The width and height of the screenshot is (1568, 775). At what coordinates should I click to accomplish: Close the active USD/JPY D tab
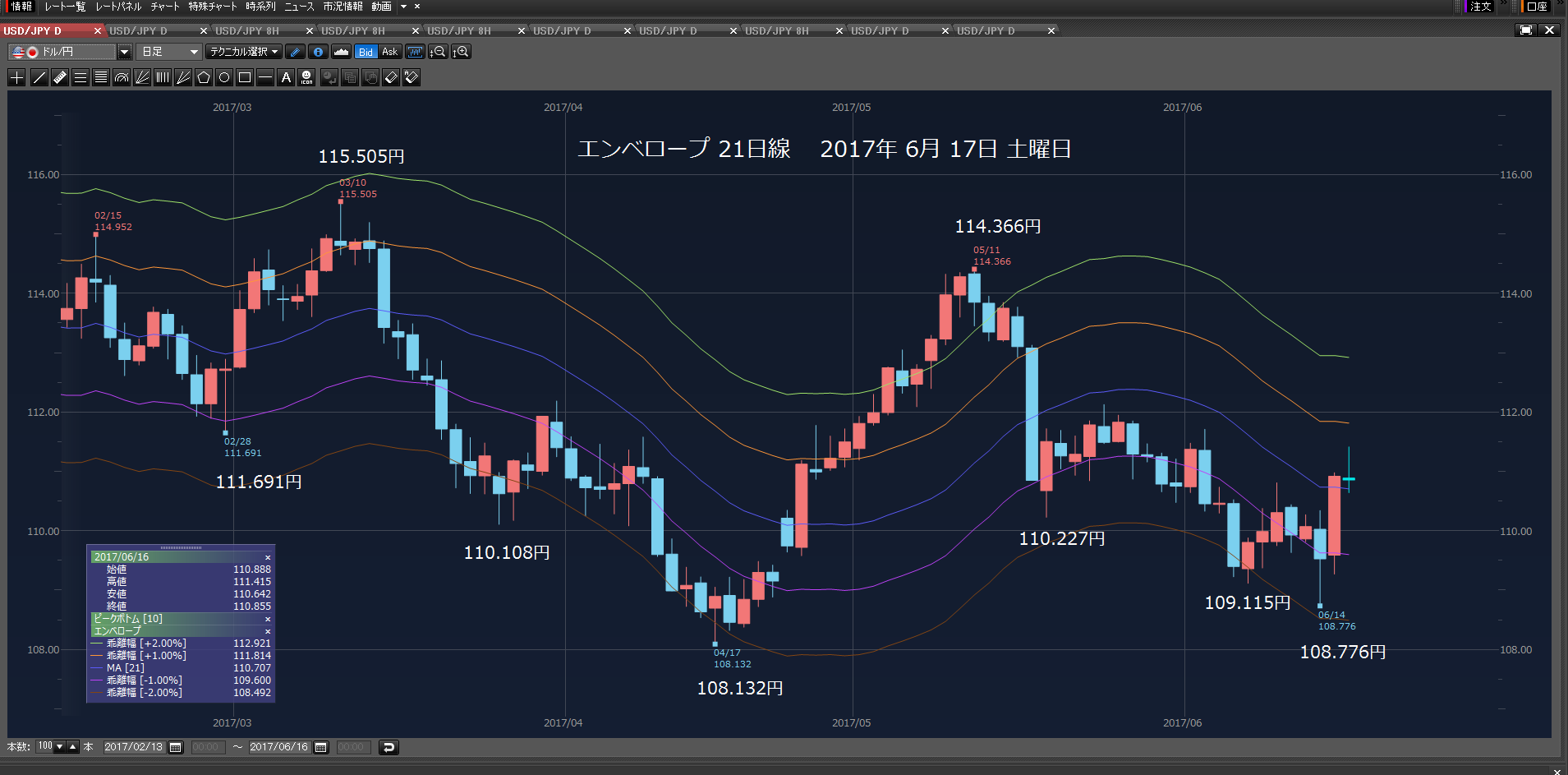pyautogui.click(x=98, y=31)
